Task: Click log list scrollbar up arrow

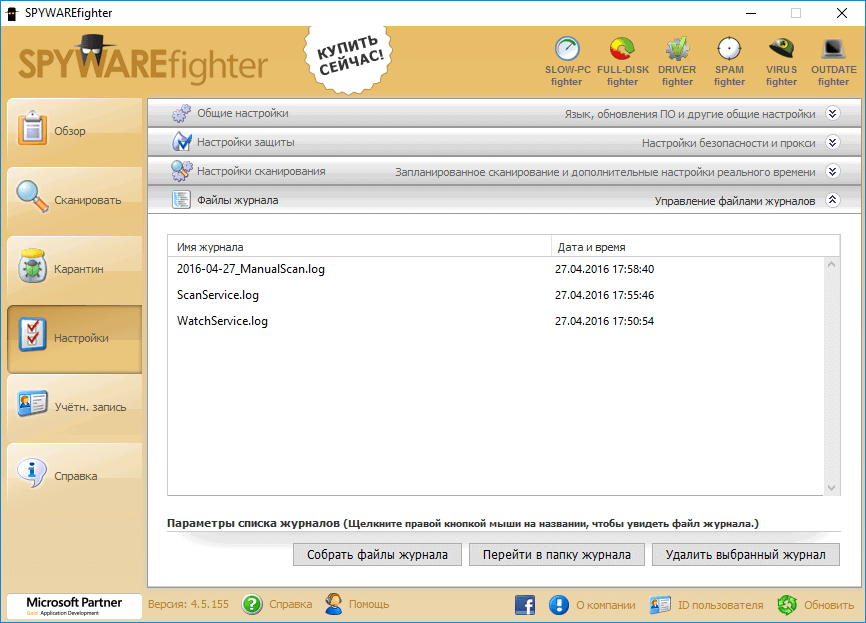Action: click(x=831, y=265)
